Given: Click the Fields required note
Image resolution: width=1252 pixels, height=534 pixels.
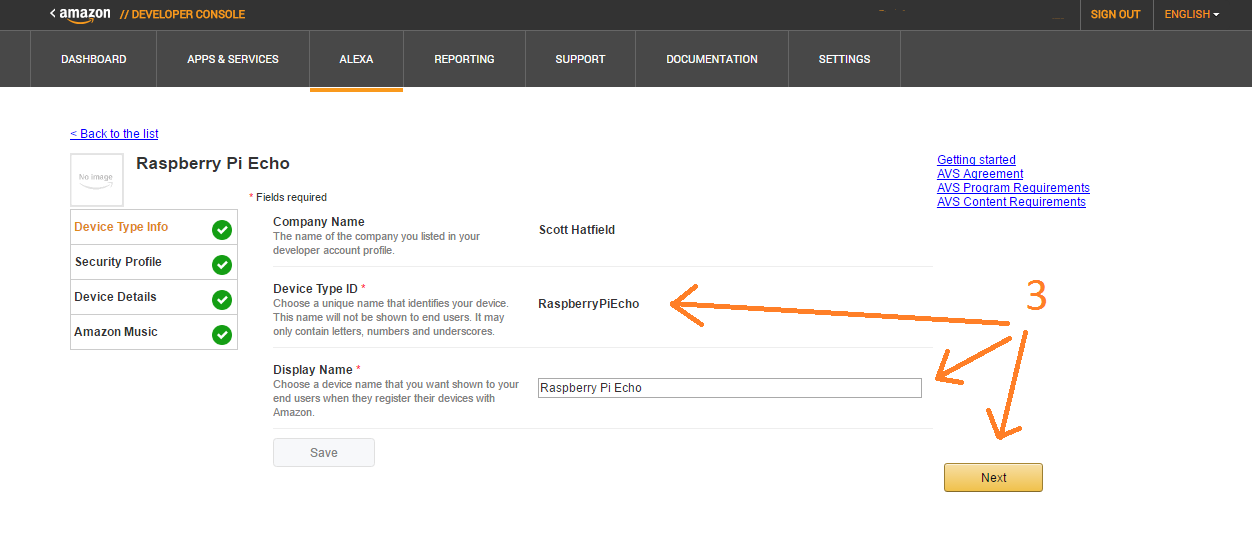Looking at the screenshot, I should (x=288, y=197).
